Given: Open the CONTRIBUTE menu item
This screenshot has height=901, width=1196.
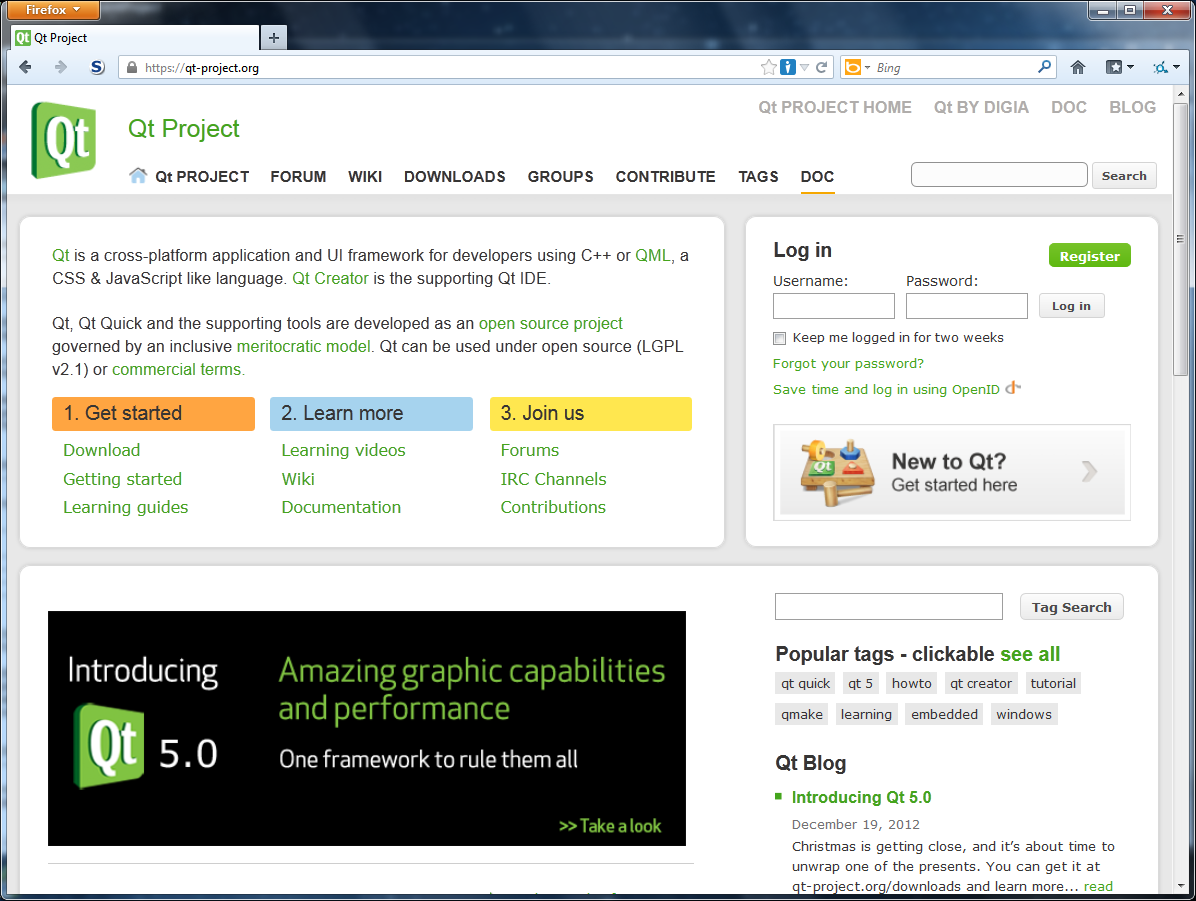Looking at the screenshot, I should point(665,176).
